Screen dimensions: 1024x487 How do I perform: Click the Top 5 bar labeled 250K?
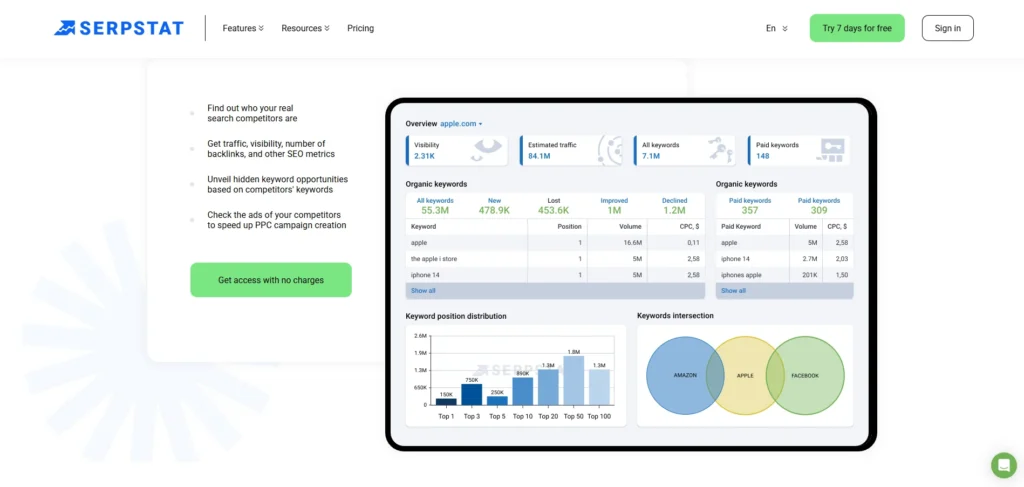tap(497, 401)
